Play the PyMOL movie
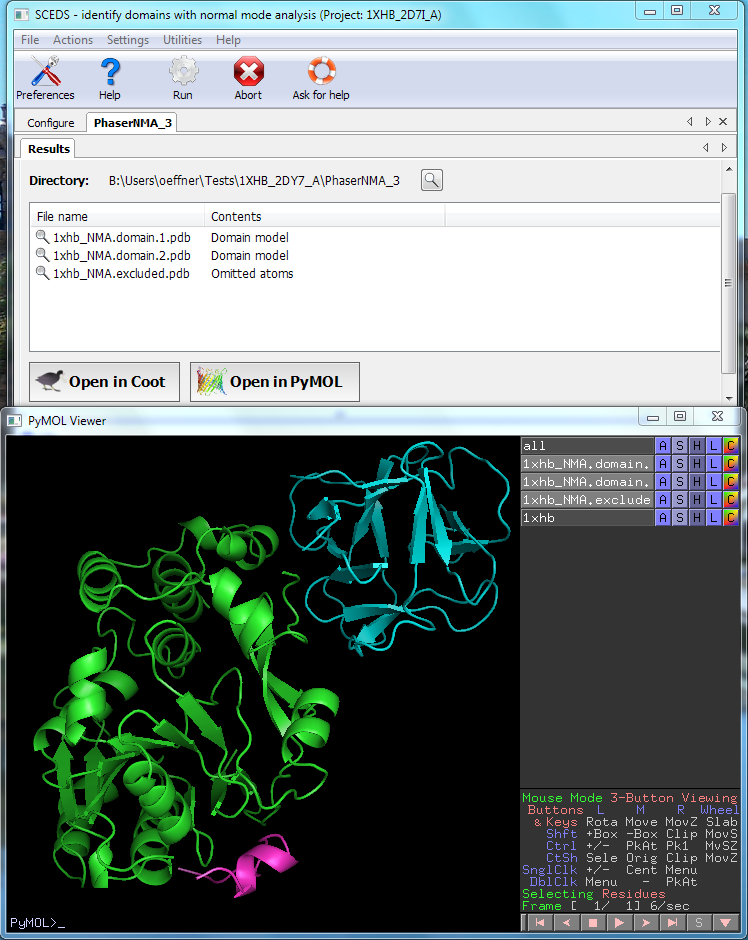 click(619, 922)
